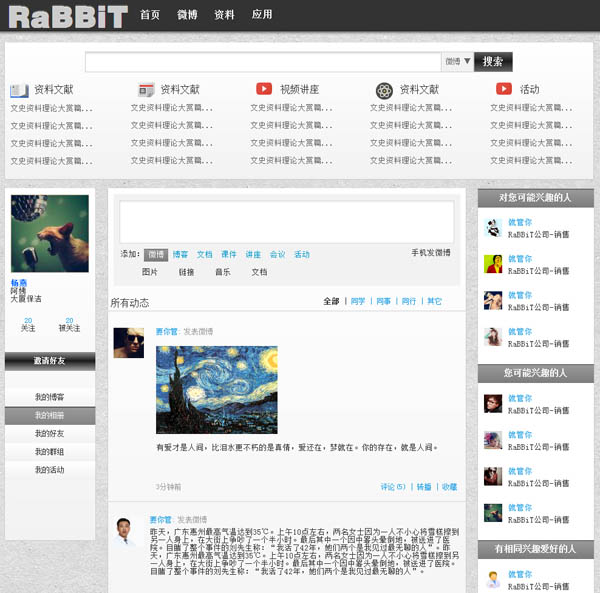Open the 资料 nav item
The height and width of the screenshot is (593, 600).
[x=224, y=15]
